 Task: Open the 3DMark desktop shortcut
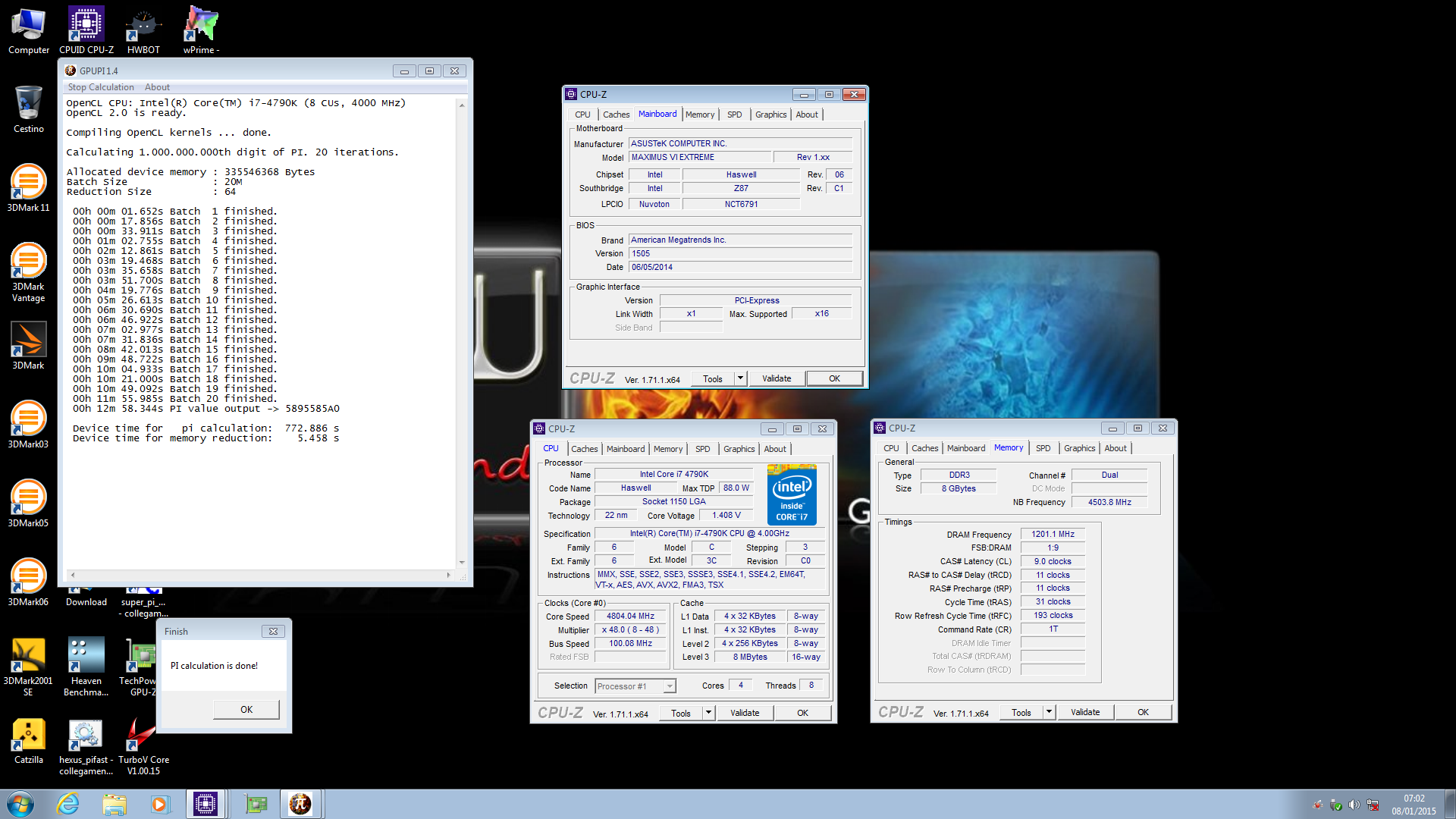coord(29,346)
